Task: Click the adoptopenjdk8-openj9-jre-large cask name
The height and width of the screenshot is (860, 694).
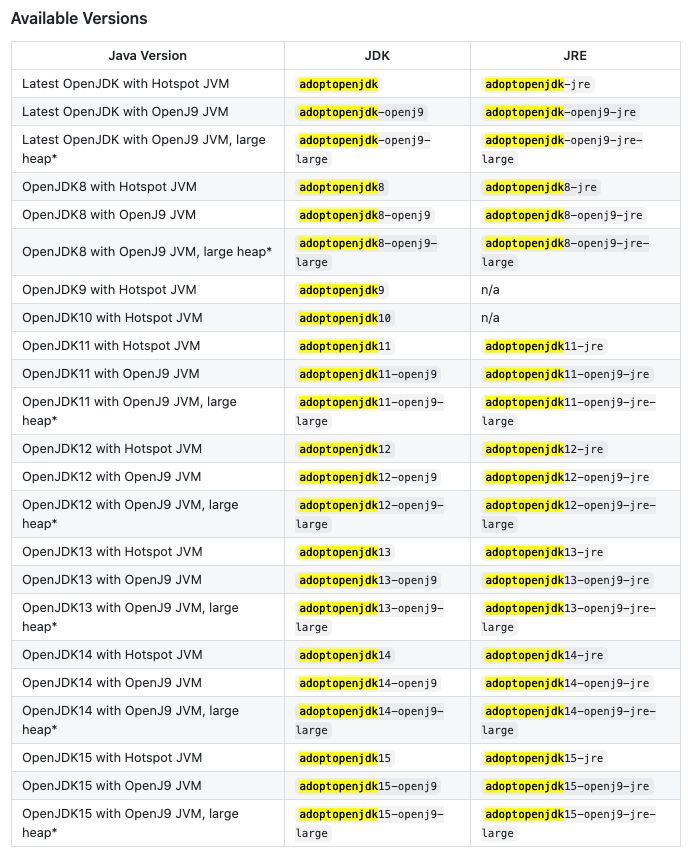Action: 566,253
